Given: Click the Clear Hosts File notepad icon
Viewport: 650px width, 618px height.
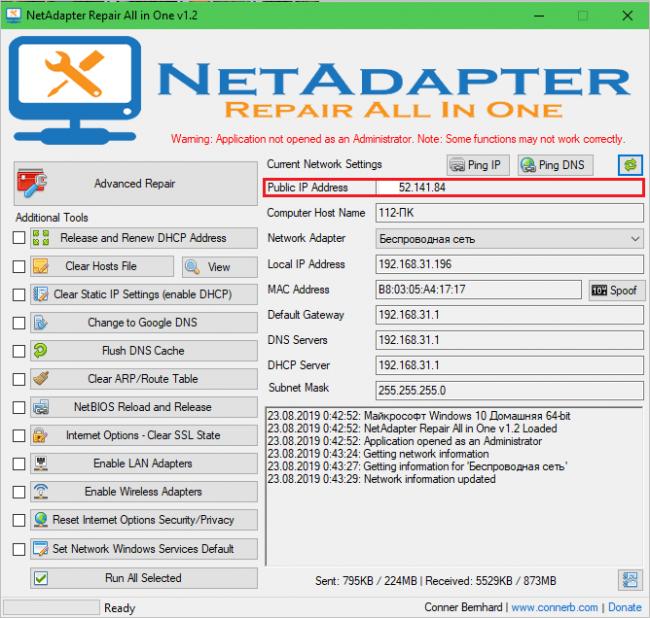Looking at the screenshot, I should 41,266.
